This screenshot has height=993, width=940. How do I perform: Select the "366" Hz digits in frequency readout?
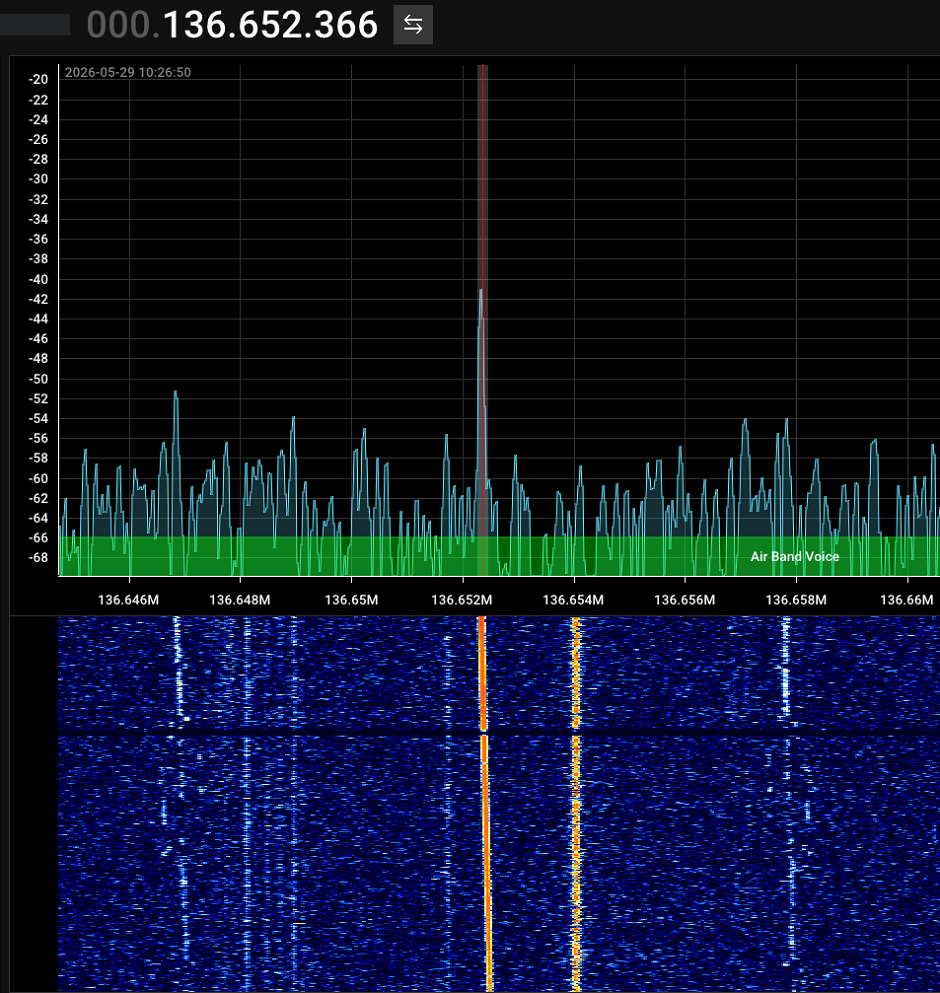coord(346,25)
